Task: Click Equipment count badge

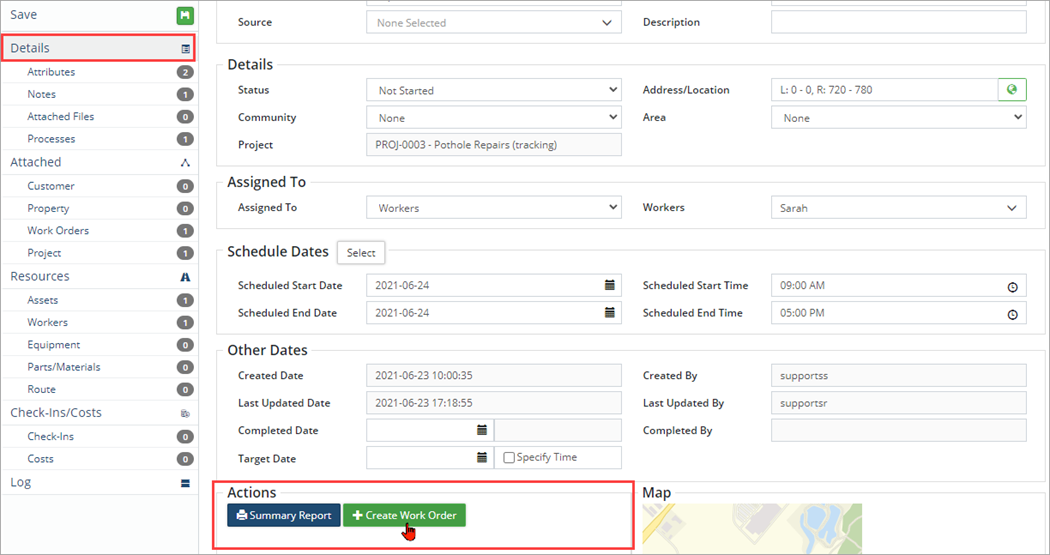Action: coord(185,345)
